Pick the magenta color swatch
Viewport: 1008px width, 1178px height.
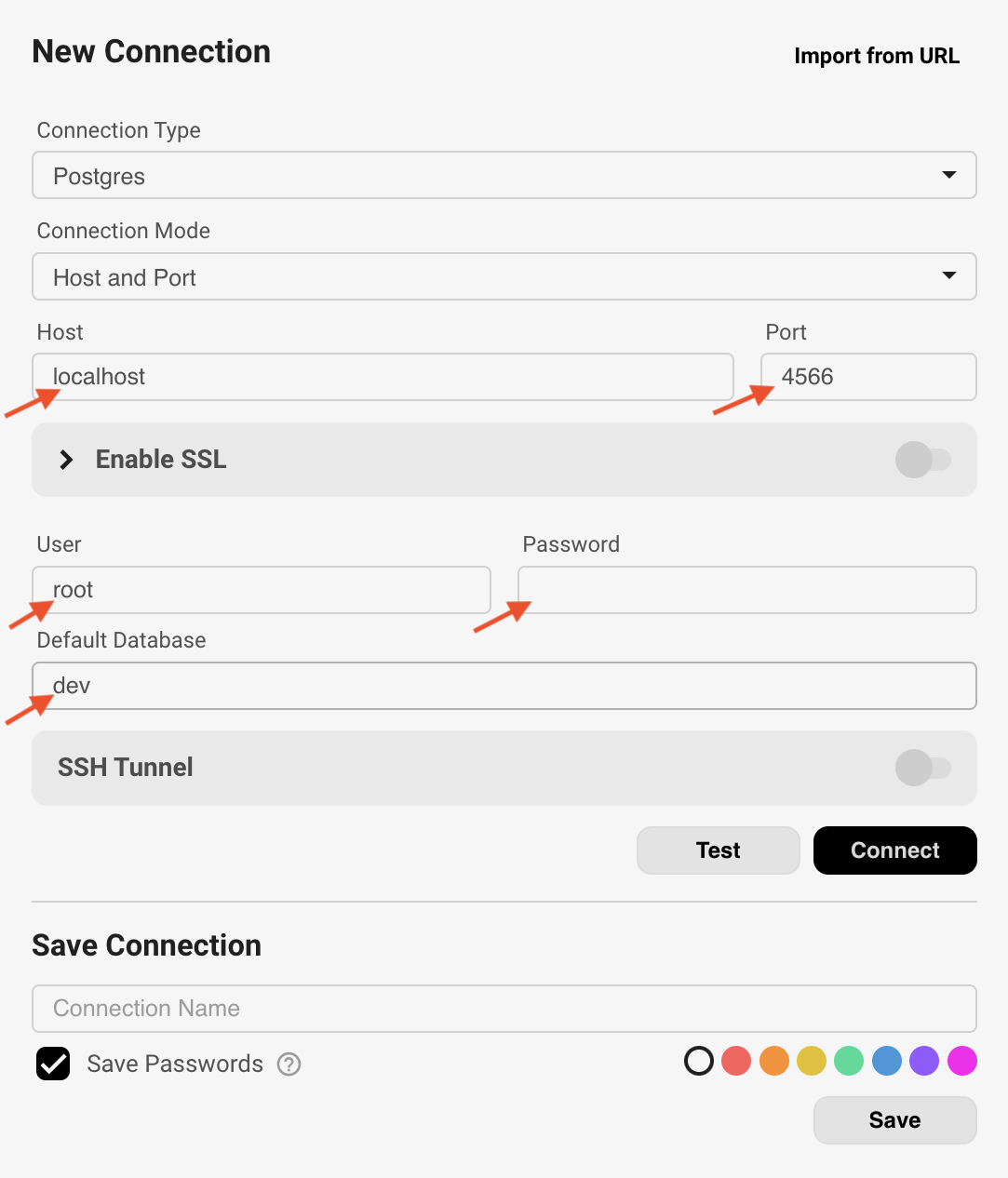coord(962,1061)
